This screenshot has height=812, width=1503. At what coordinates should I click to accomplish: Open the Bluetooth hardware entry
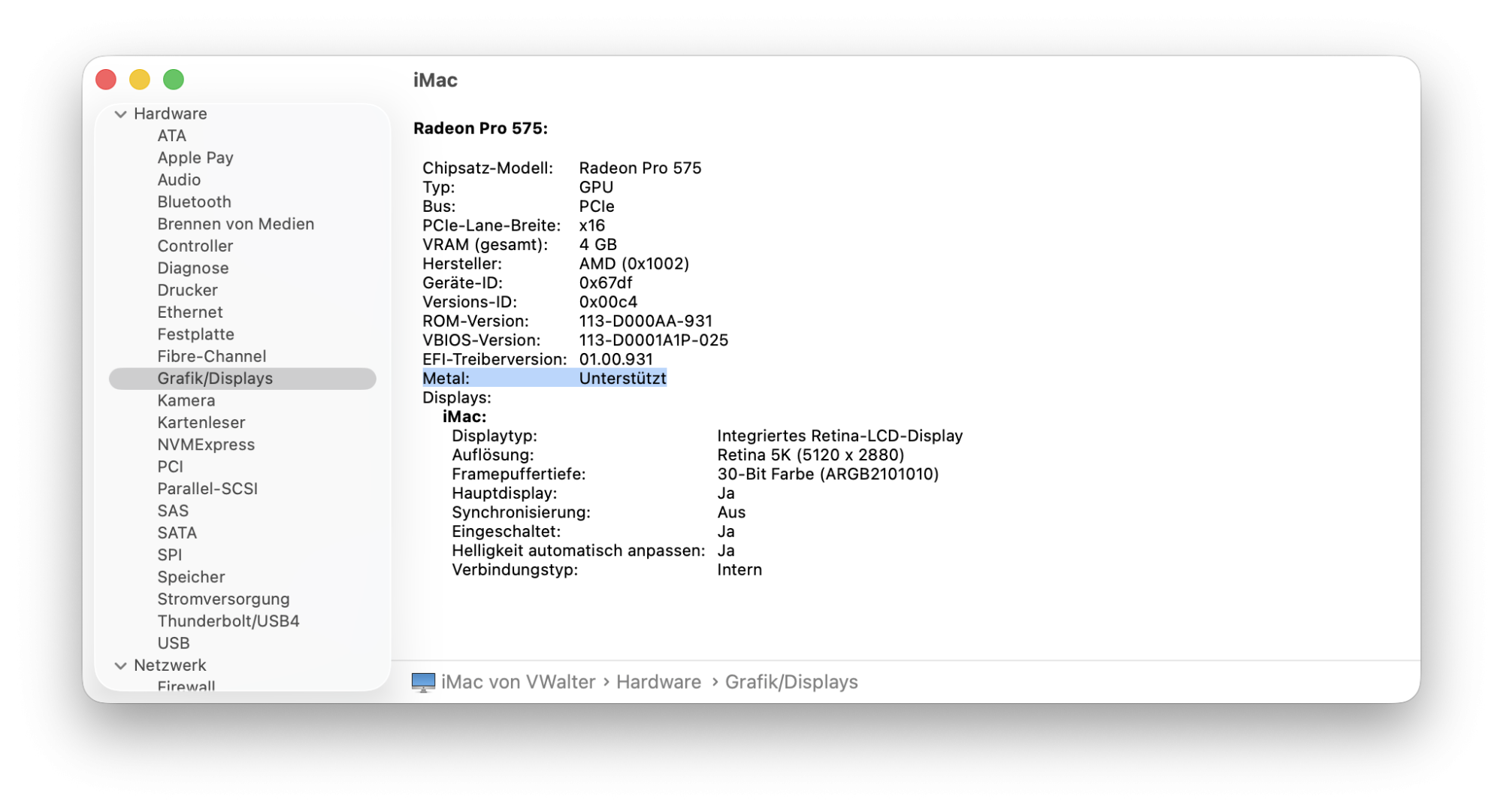coord(194,202)
